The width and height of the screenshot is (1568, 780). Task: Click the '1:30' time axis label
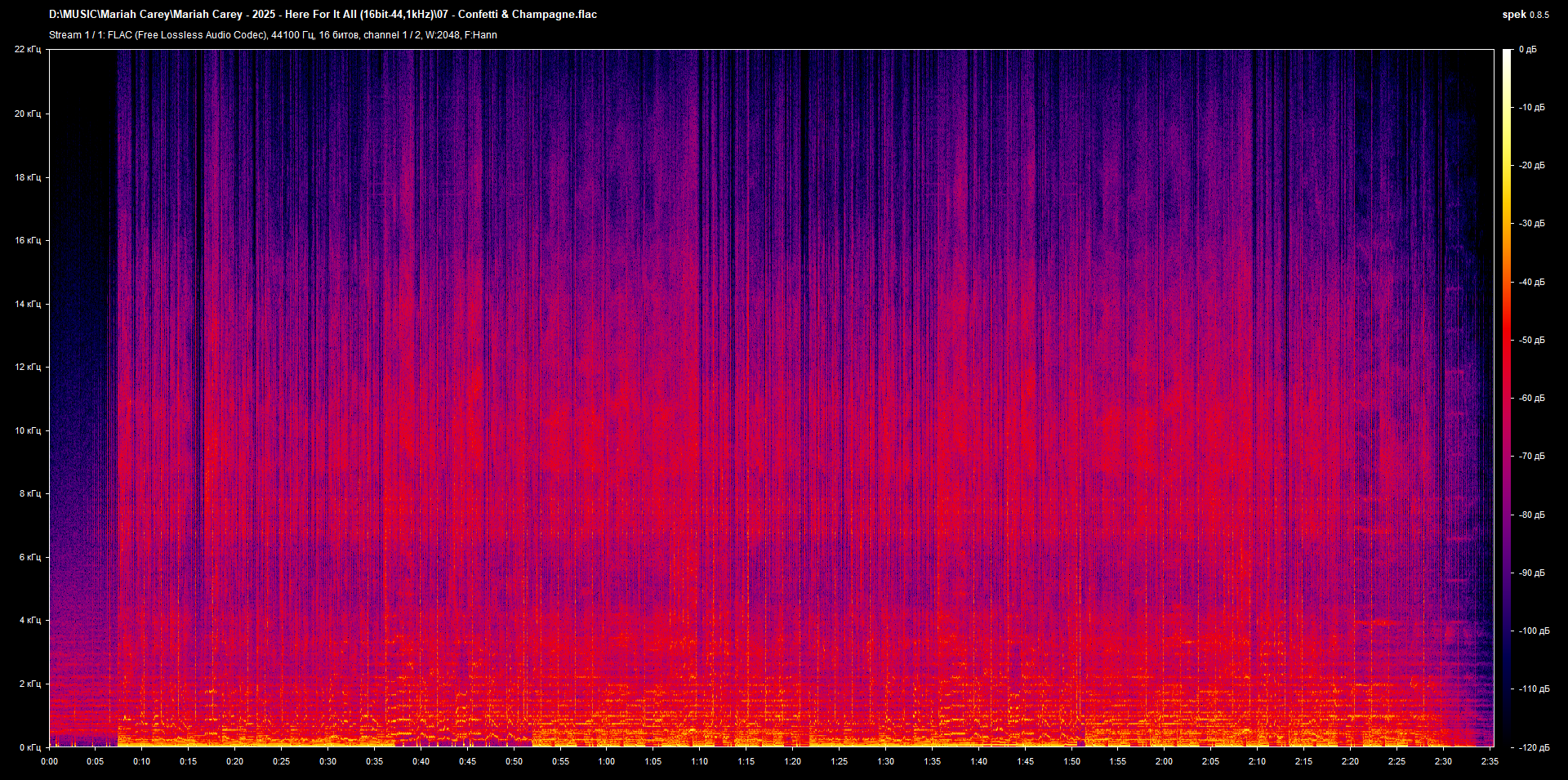[x=886, y=761]
